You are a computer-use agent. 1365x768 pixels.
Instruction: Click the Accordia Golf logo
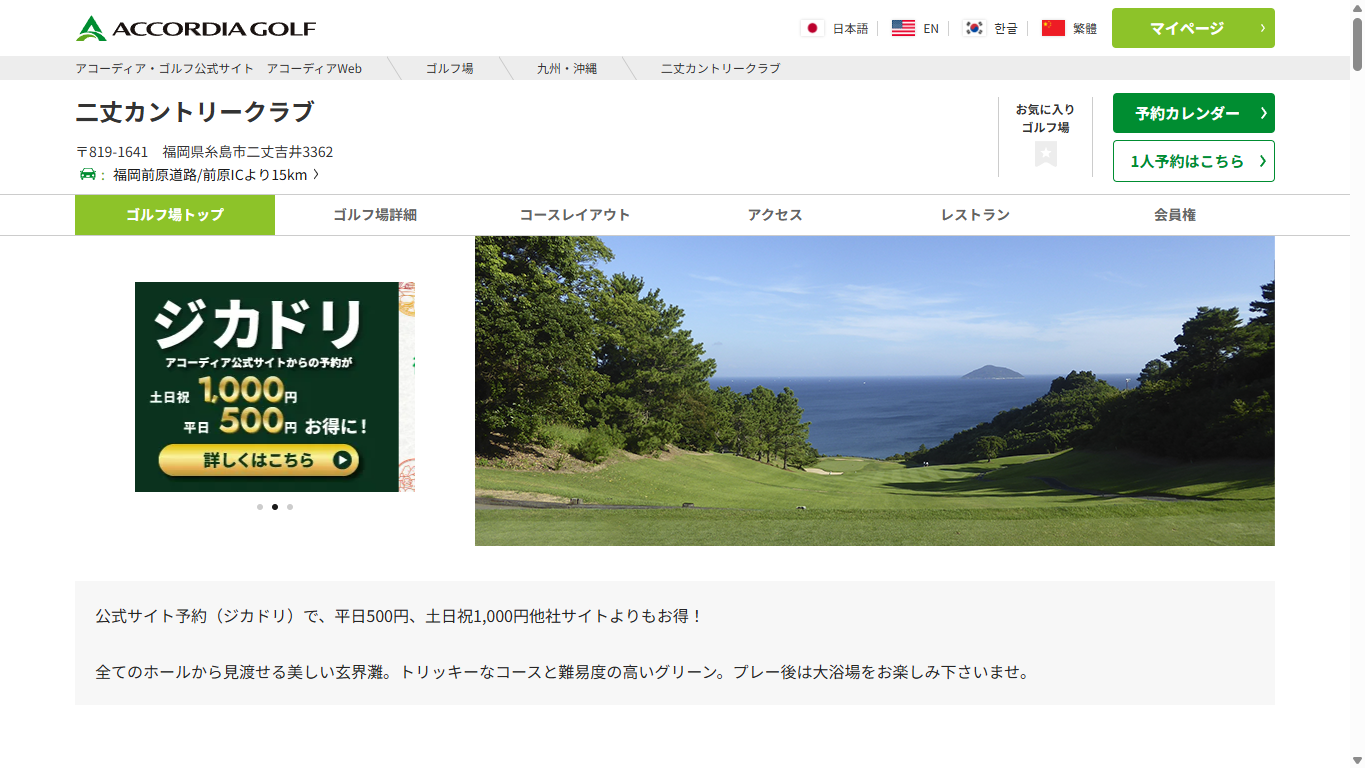click(x=196, y=28)
